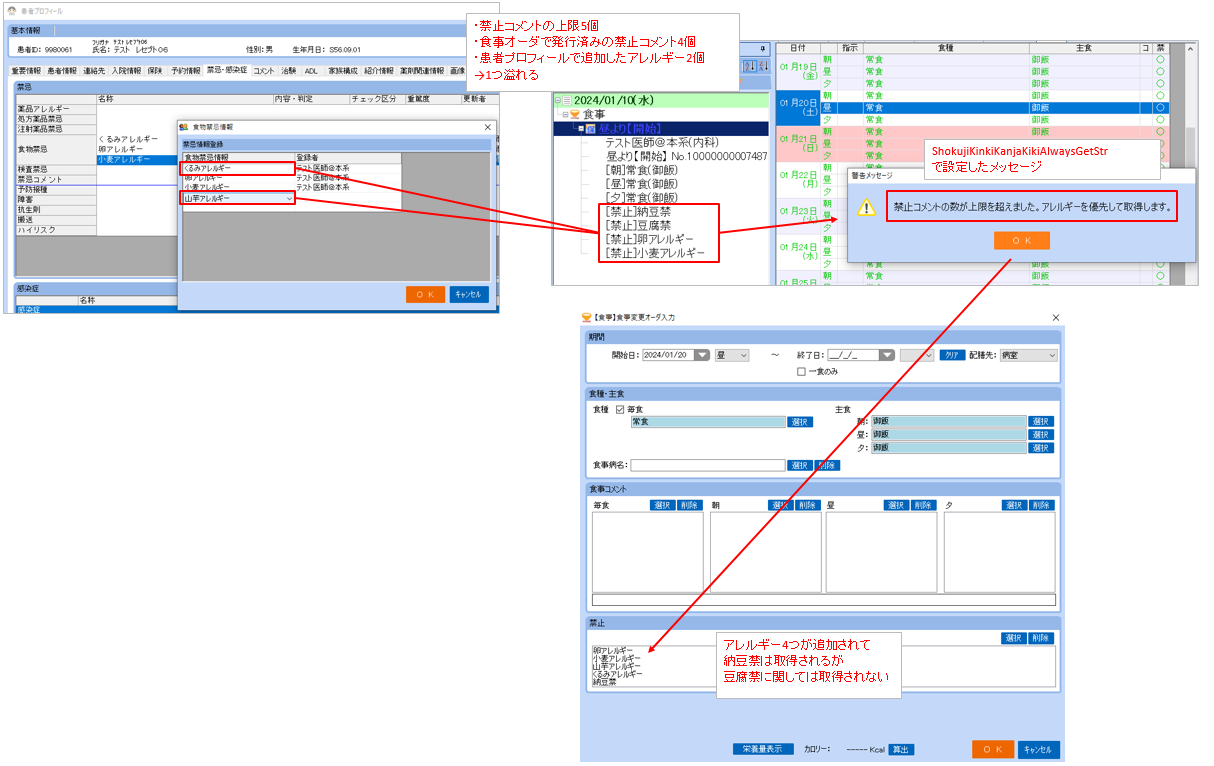
Task: Click the 算出 button next to Kcal
Action: pyautogui.click(x=901, y=749)
